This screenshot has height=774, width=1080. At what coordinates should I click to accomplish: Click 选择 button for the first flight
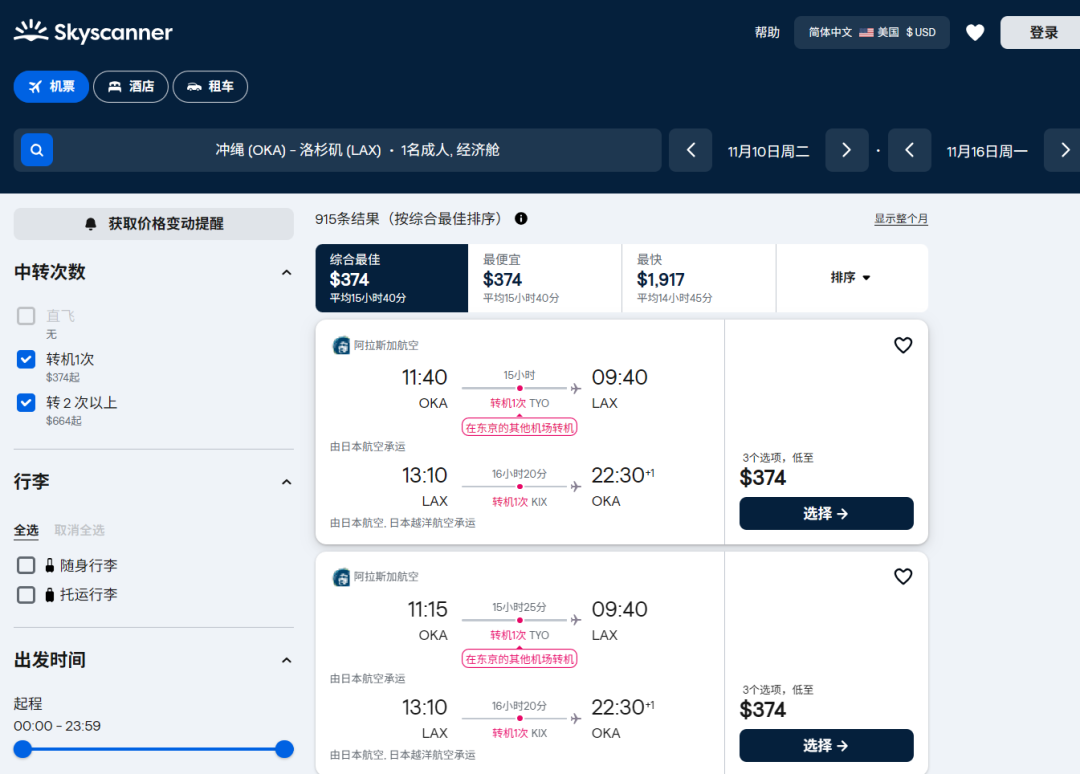tap(826, 513)
